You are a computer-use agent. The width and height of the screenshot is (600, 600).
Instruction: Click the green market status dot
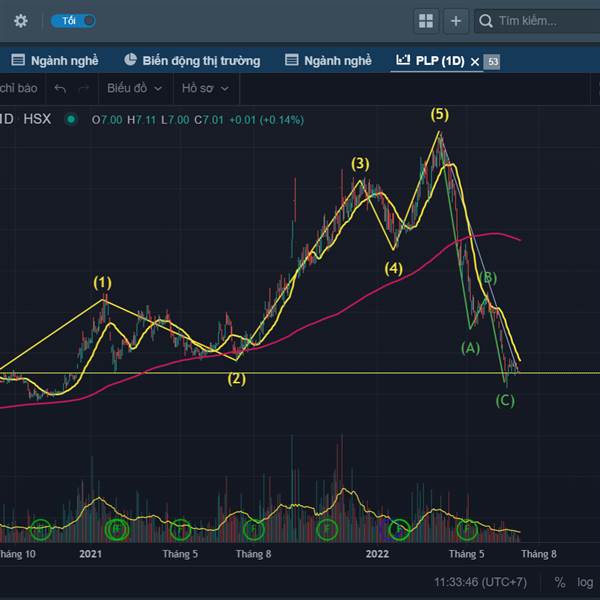(71, 120)
